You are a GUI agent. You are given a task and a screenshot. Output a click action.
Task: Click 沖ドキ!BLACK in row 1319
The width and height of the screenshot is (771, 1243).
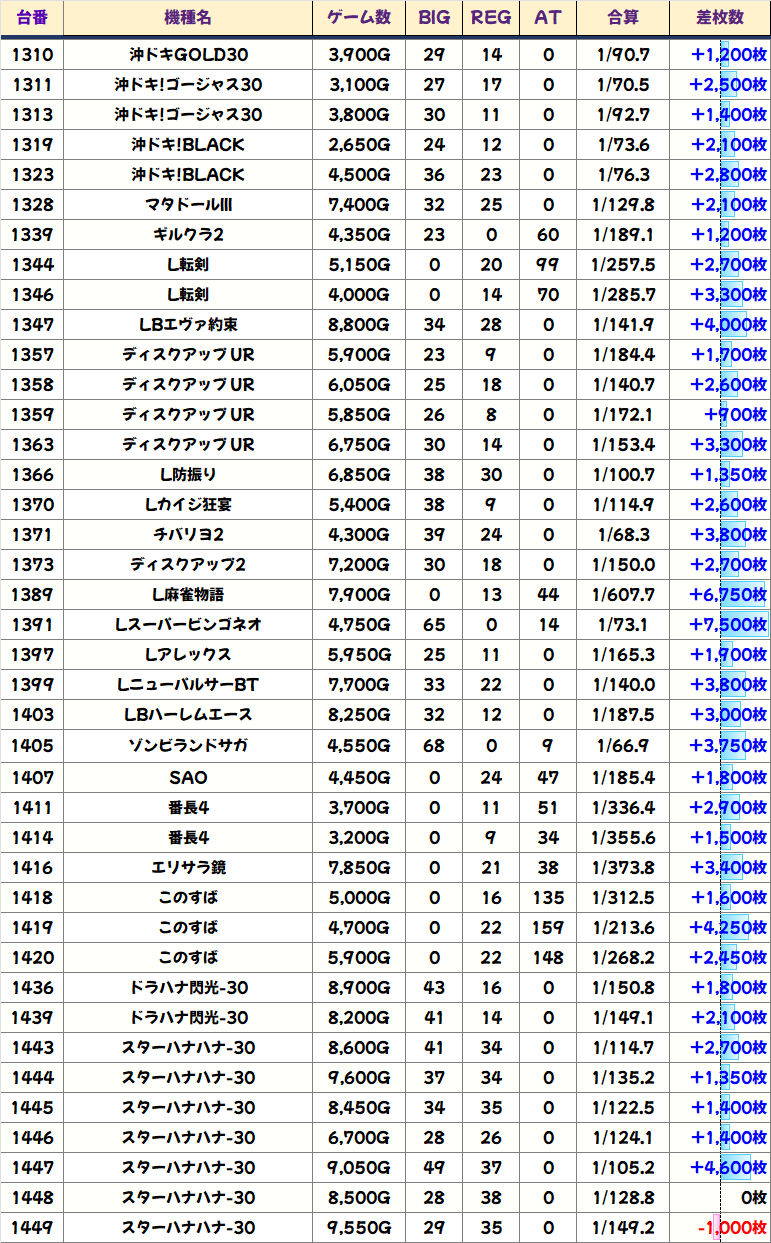pyautogui.click(x=188, y=144)
